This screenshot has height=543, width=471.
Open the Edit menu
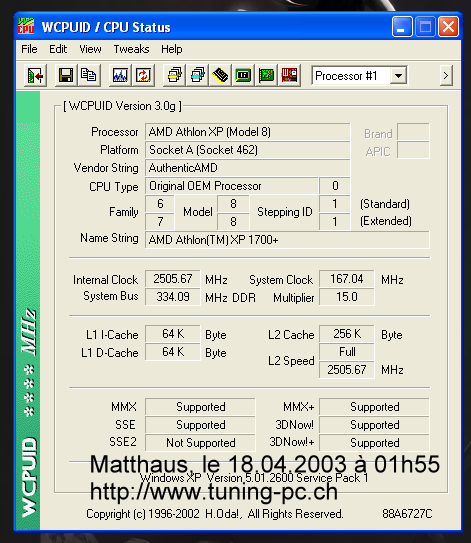coord(58,49)
